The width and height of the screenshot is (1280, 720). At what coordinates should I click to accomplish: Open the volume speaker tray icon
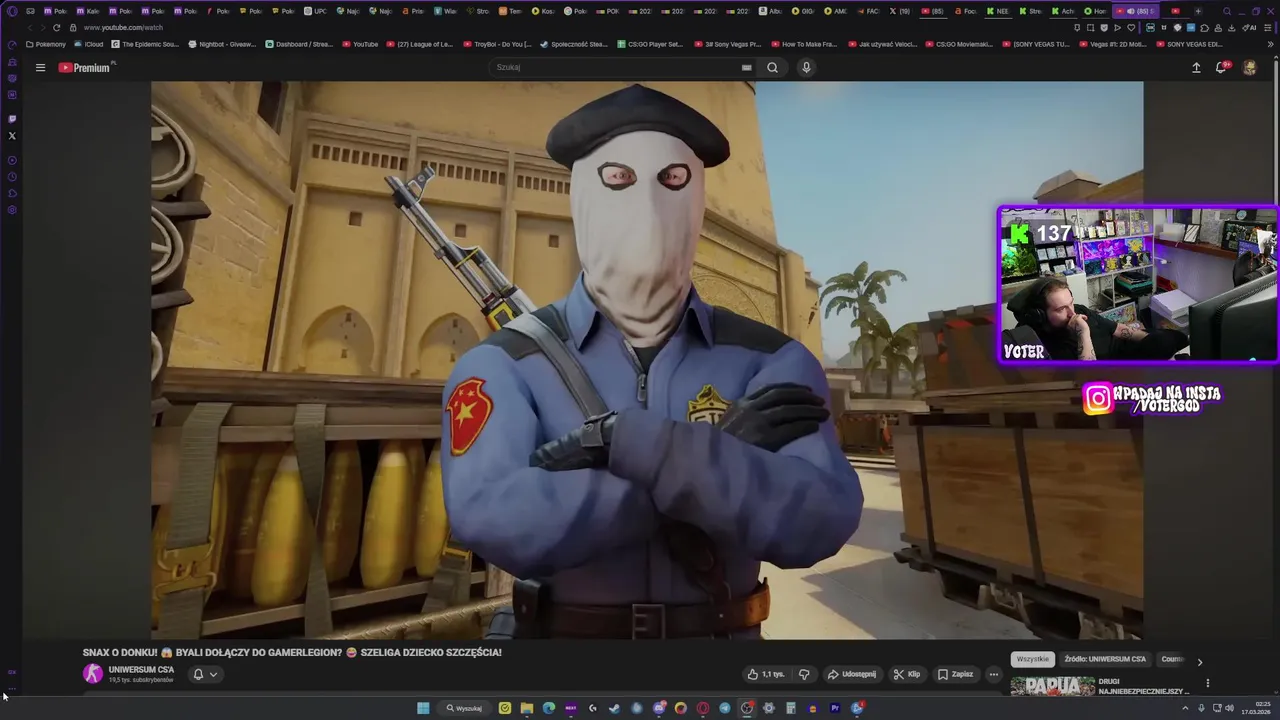pyautogui.click(x=1229, y=708)
